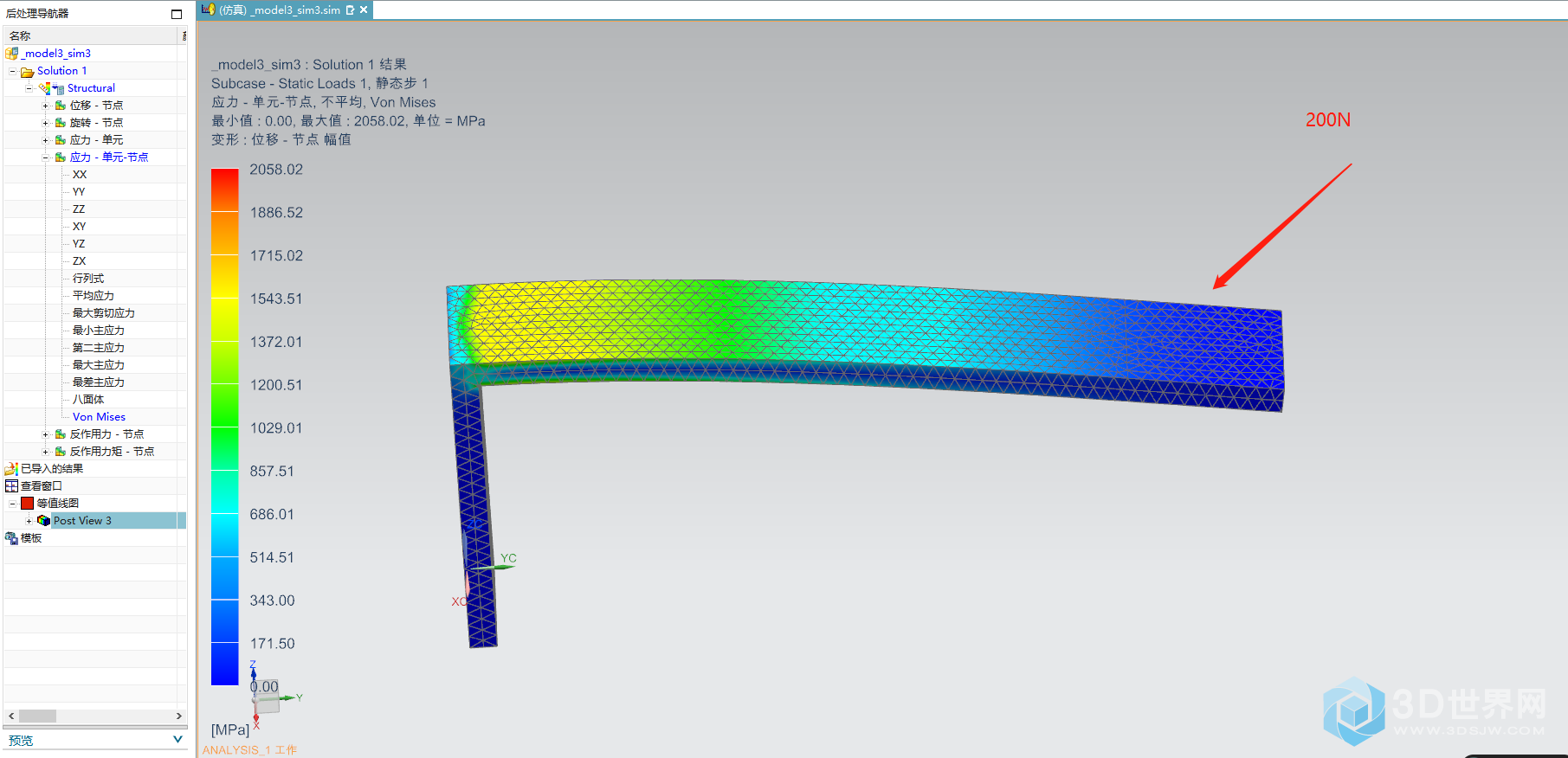Expand the Post View 3 node
Screen dimensions: 1568x758
[29, 521]
